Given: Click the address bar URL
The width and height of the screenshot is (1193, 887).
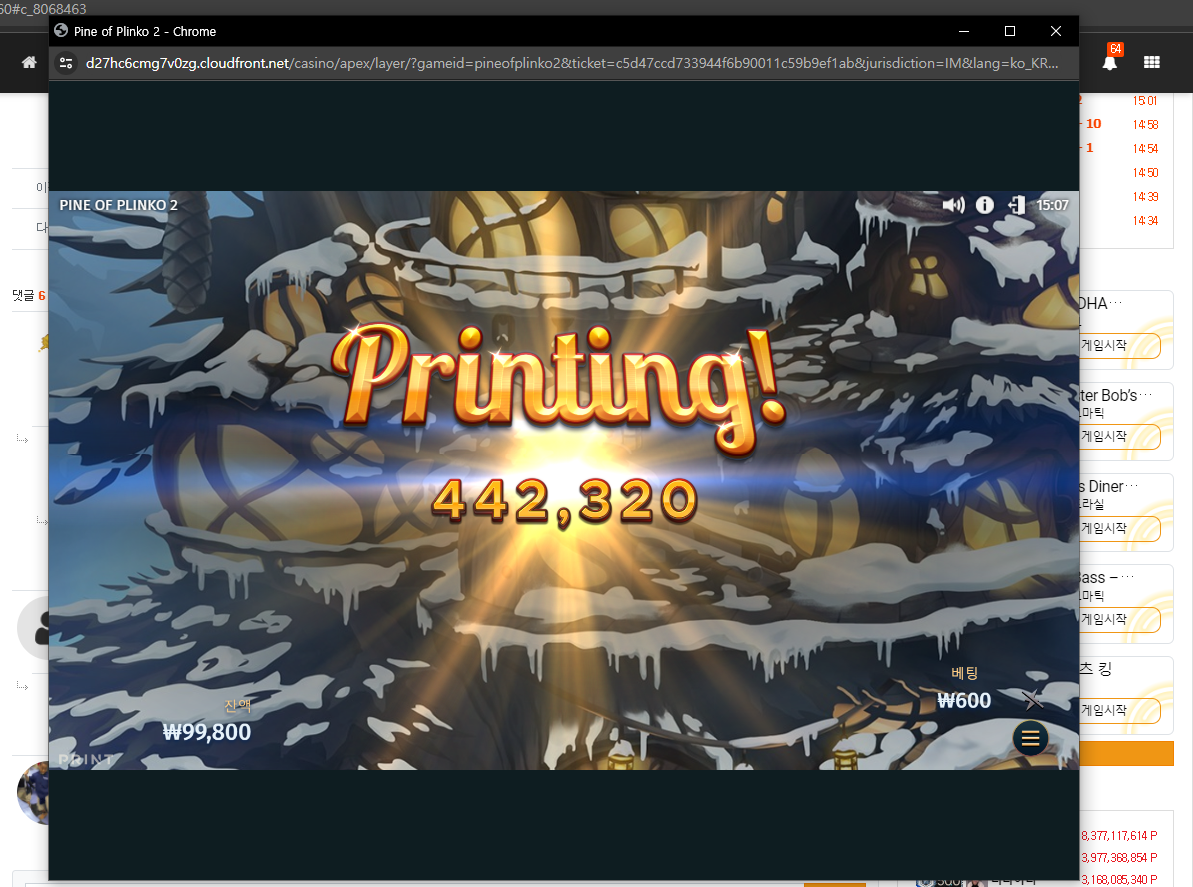Looking at the screenshot, I should 571,63.
